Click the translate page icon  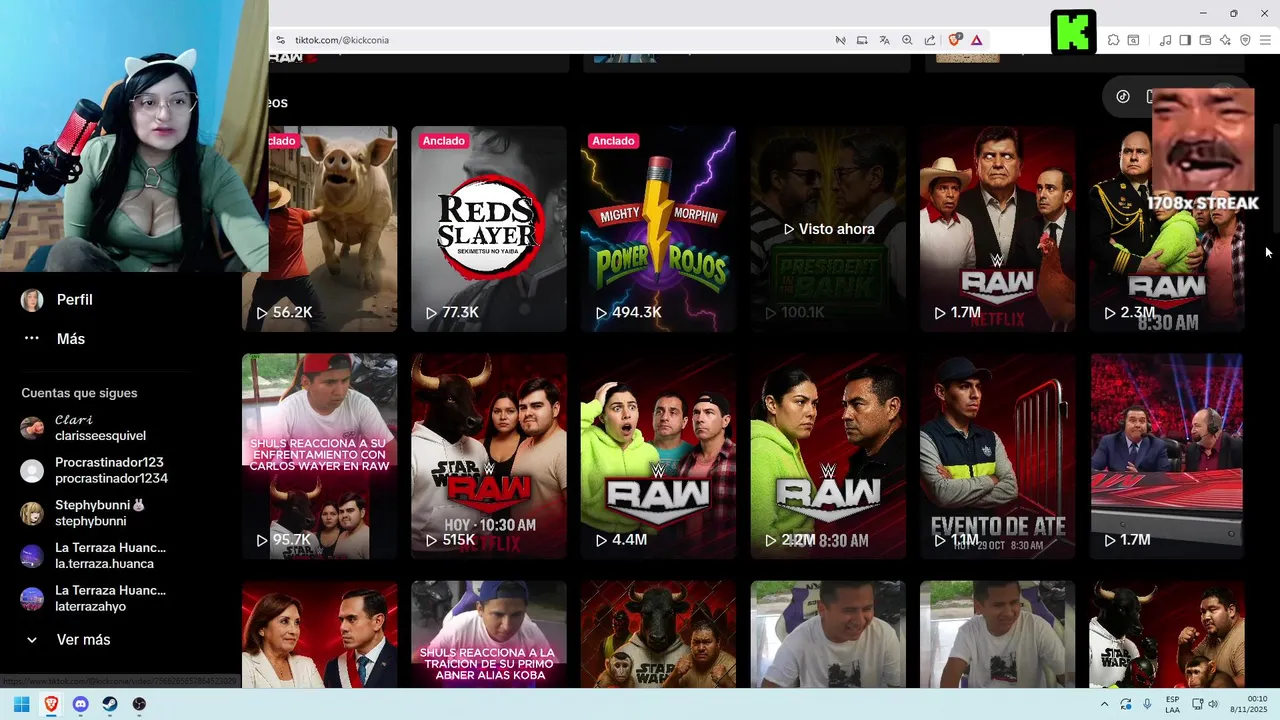click(x=884, y=40)
